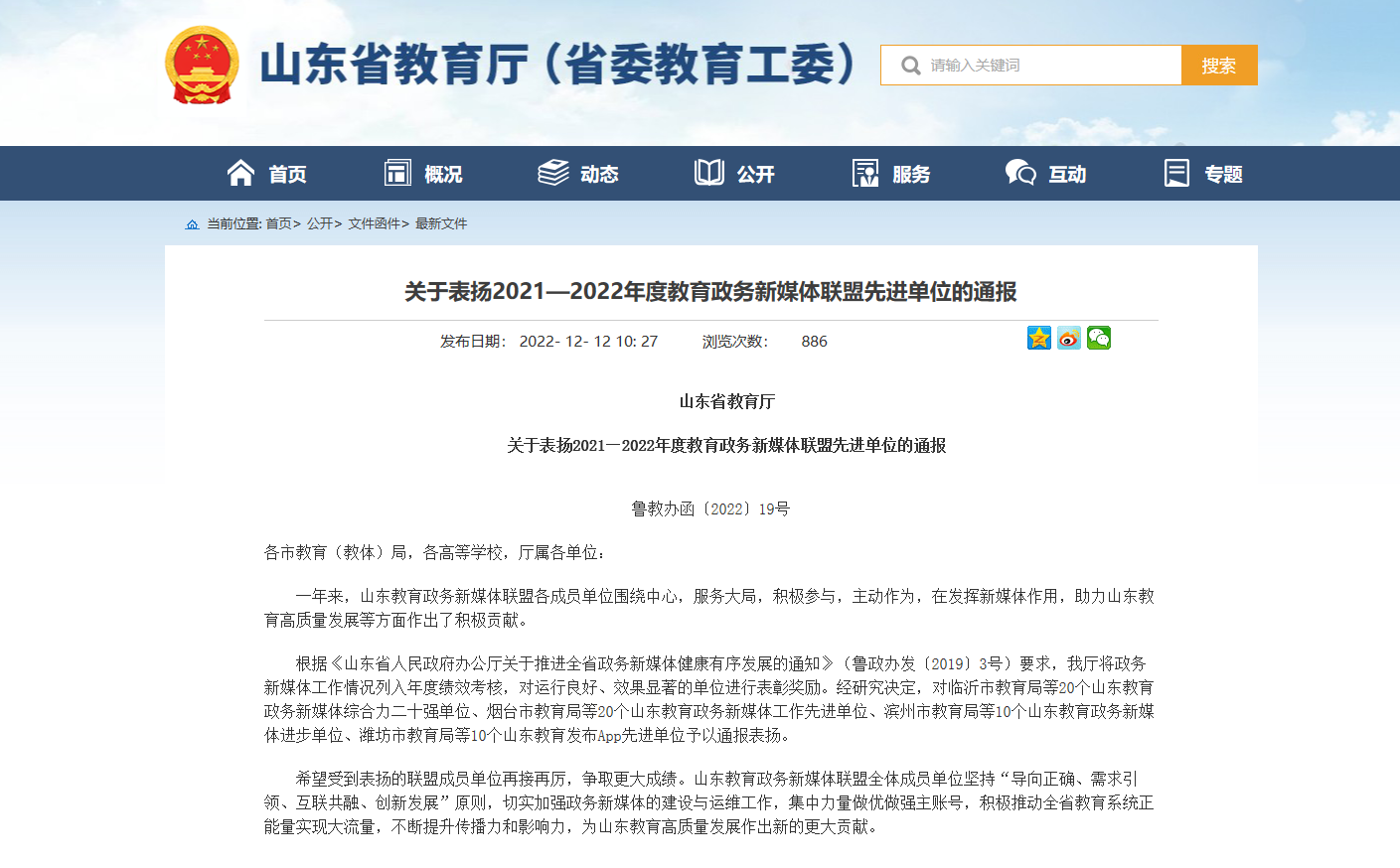The image size is (1400, 868).
Task: Share article via the green WeChat icon
Action: pos(1099,339)
